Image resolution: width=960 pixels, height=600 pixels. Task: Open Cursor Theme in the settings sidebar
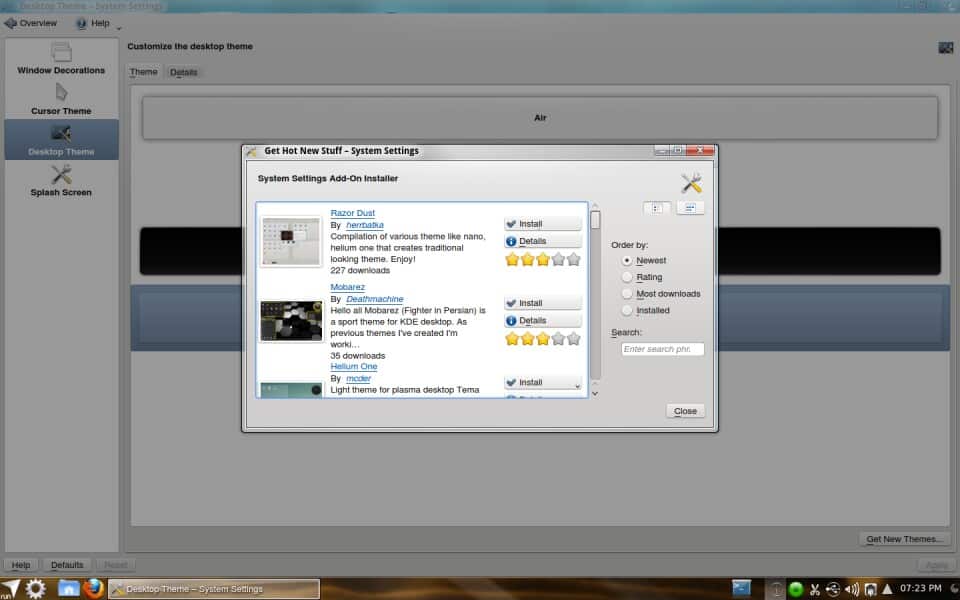click(61, 99)
